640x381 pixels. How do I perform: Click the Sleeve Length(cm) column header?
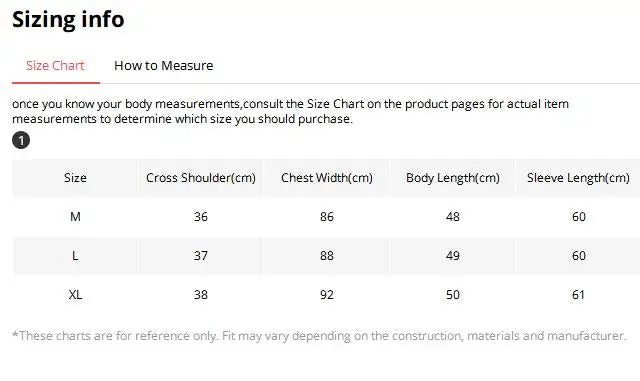(578, 178)
